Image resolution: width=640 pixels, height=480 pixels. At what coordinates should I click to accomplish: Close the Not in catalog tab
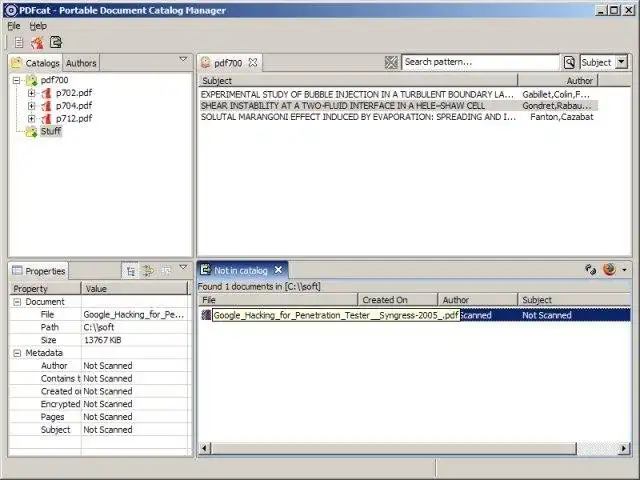point(278,270)
